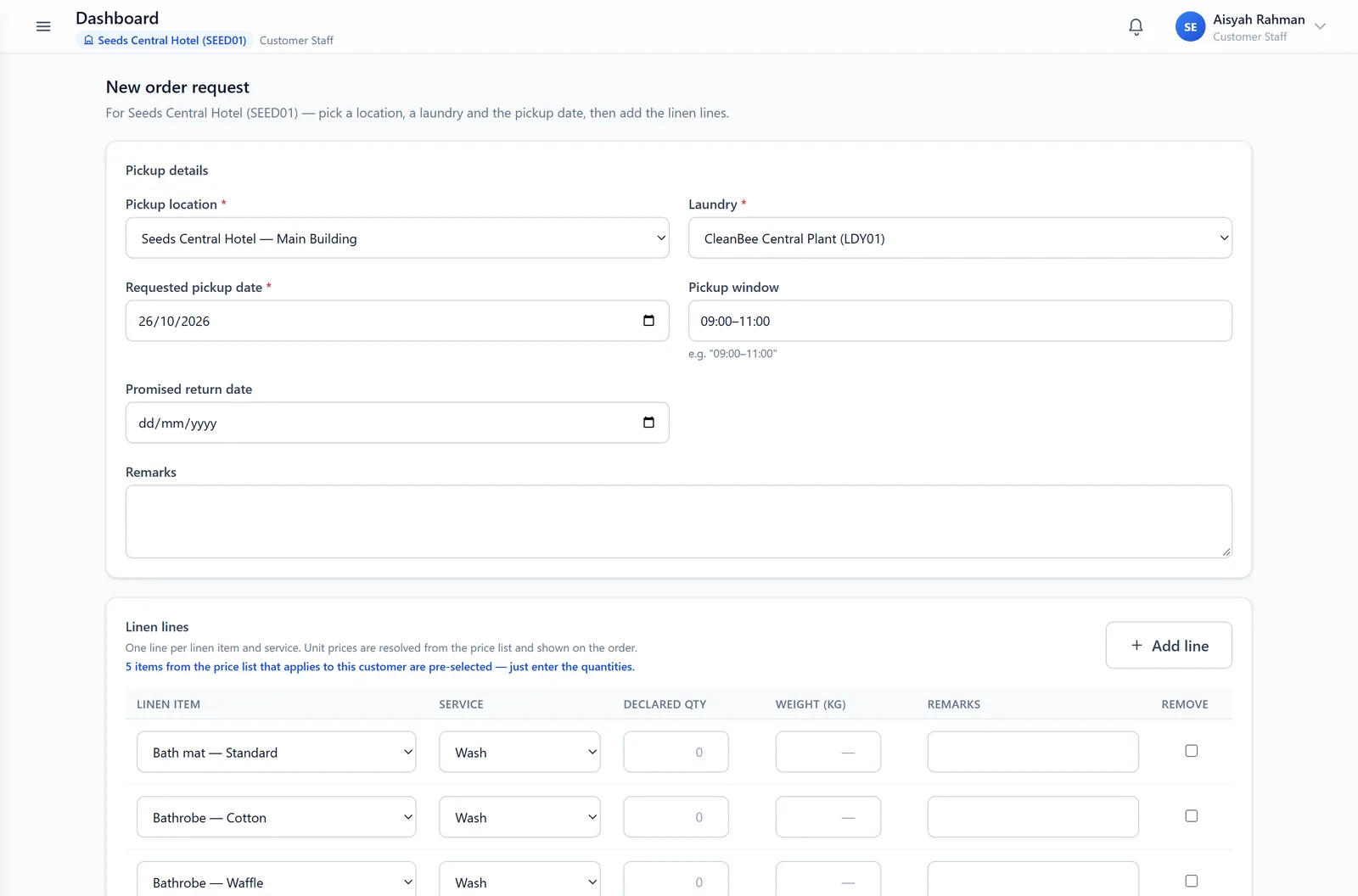Click the LINEN ITEM column header

(168, 704)
